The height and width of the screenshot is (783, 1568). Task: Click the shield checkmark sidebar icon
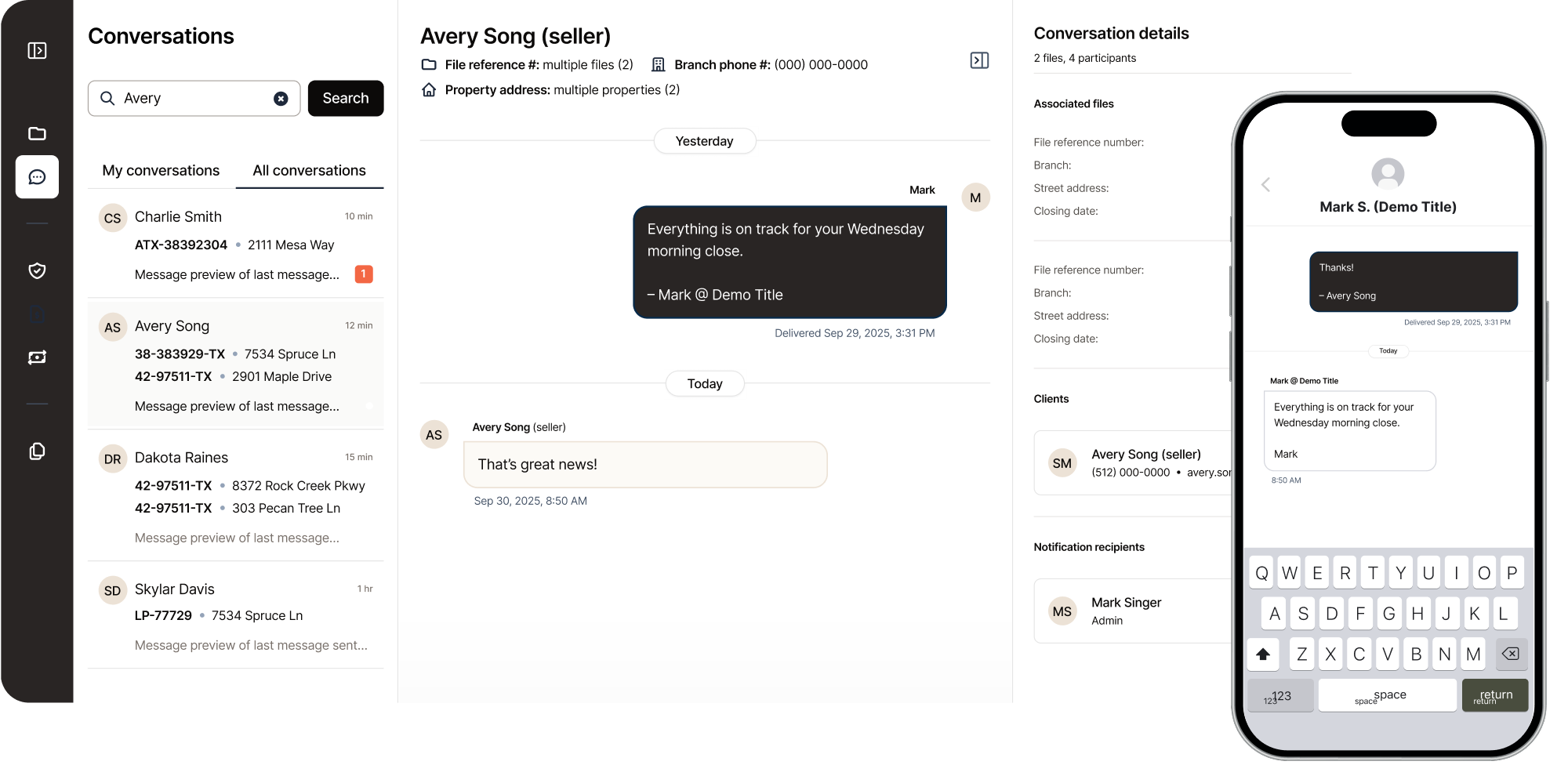click(x=37, y=270)
